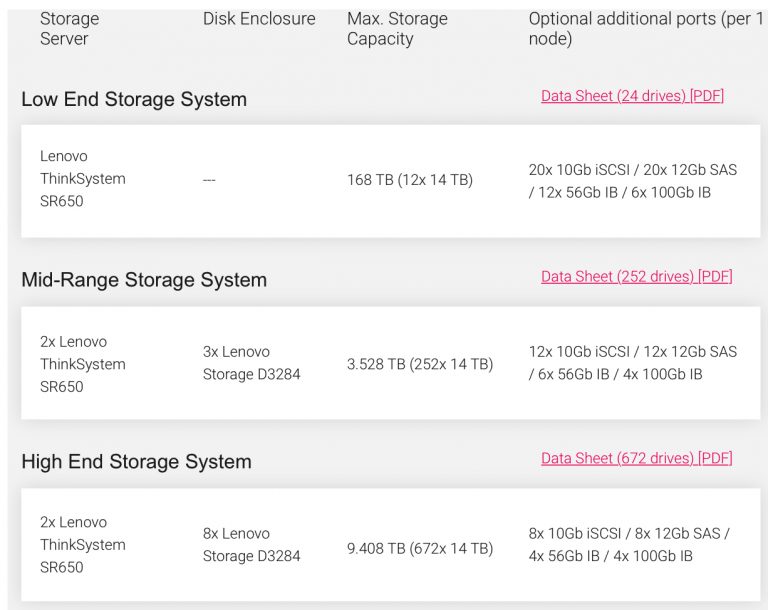Click the Optional additional ports column header
Image resolution: width=768 pixels, height=610 pixels.
[x=645, y=29]
